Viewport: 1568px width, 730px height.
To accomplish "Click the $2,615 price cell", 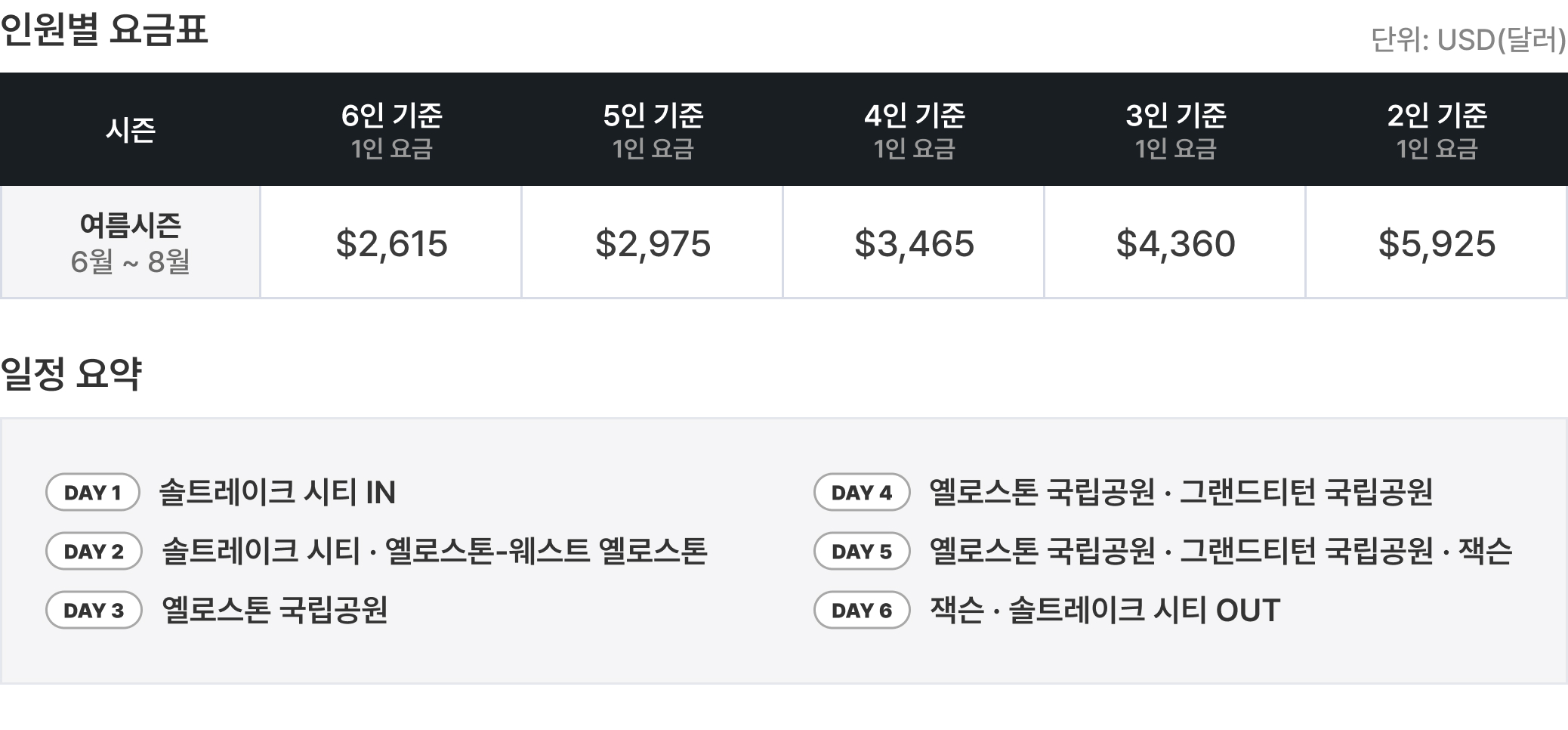I will click(x=391, y=243).
